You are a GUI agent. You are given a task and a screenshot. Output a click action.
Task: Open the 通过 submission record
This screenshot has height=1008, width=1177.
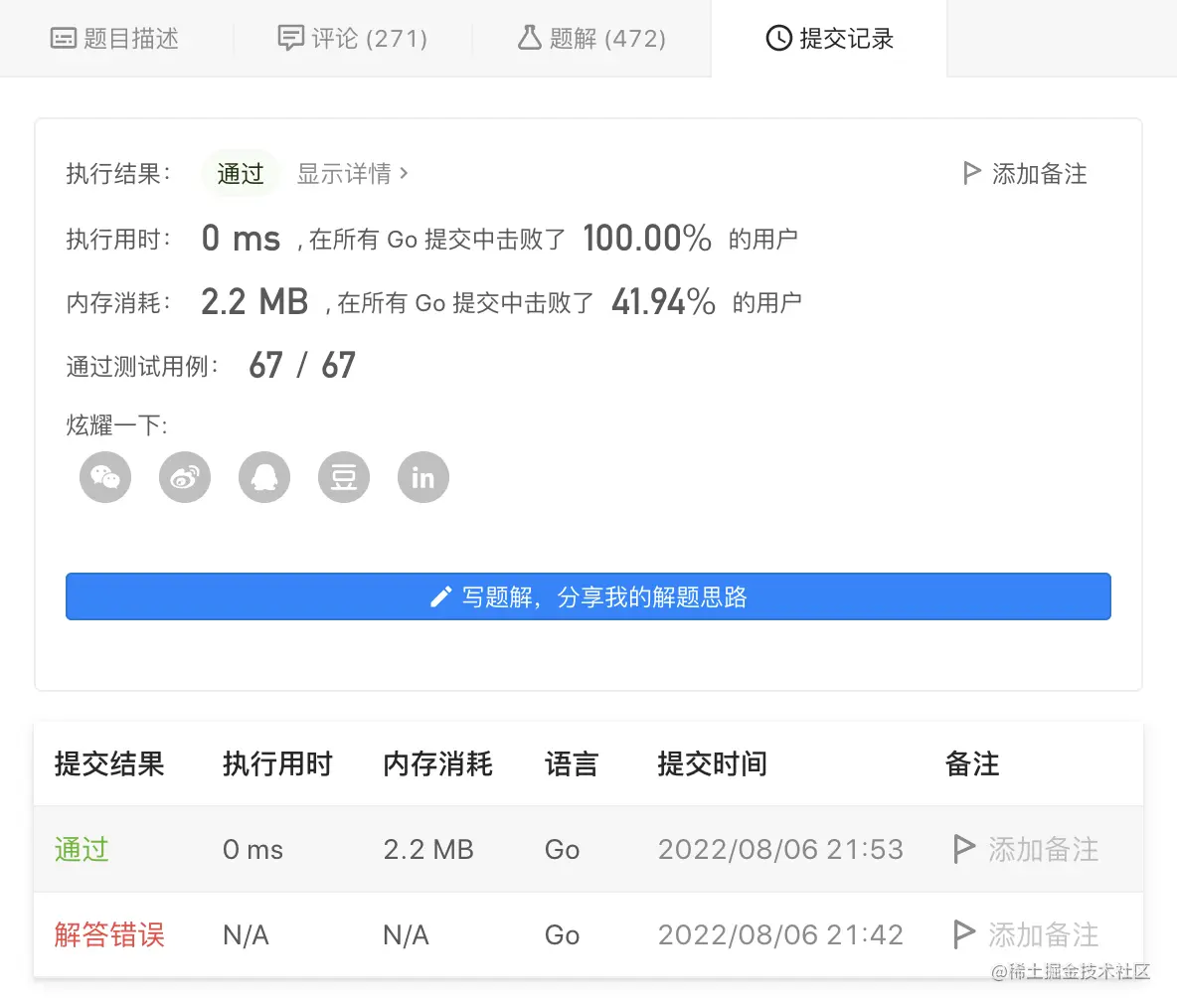point(82,849)
